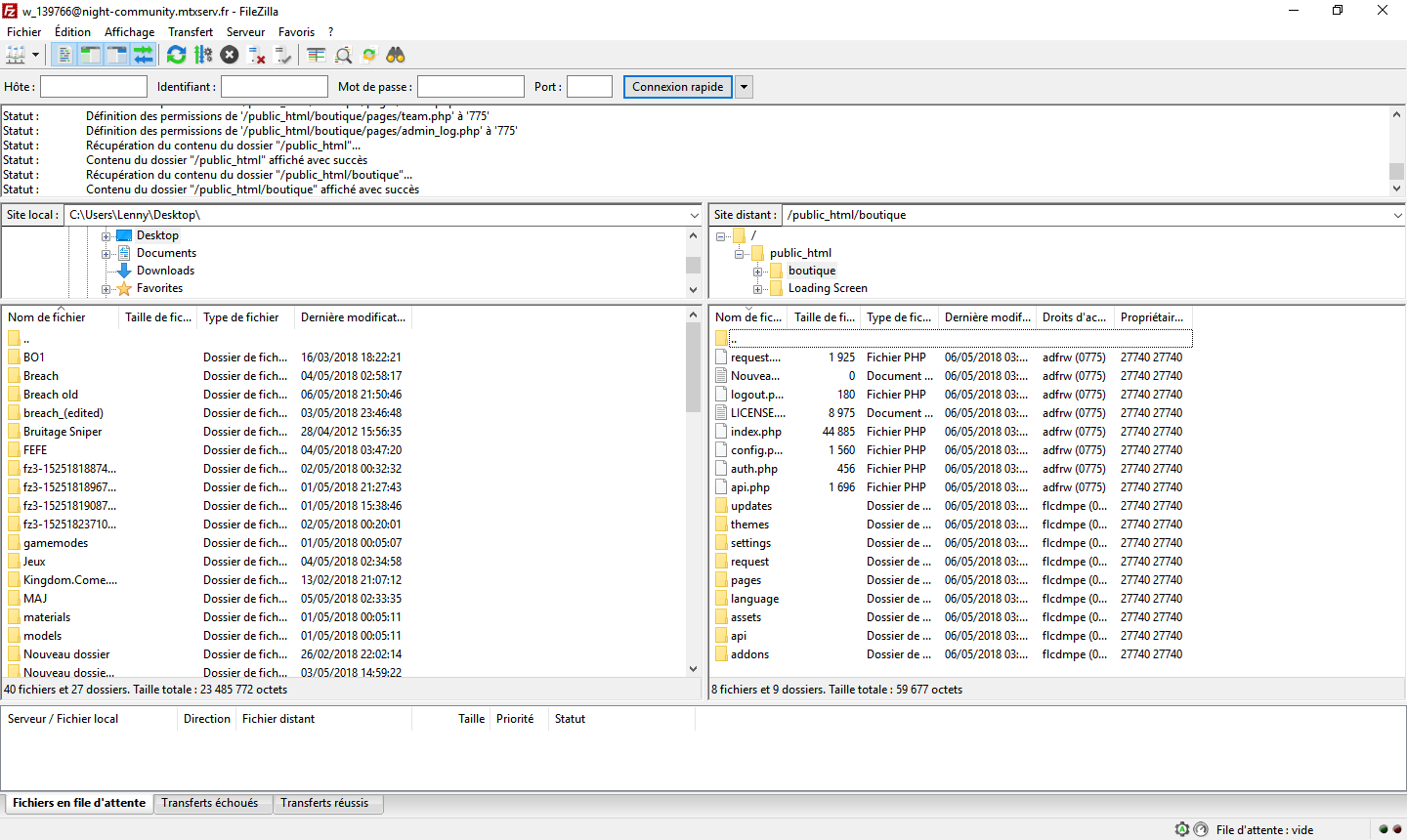Toggle local directory tree display
This screenshot has height=840, width=1407.
[90, 55]
